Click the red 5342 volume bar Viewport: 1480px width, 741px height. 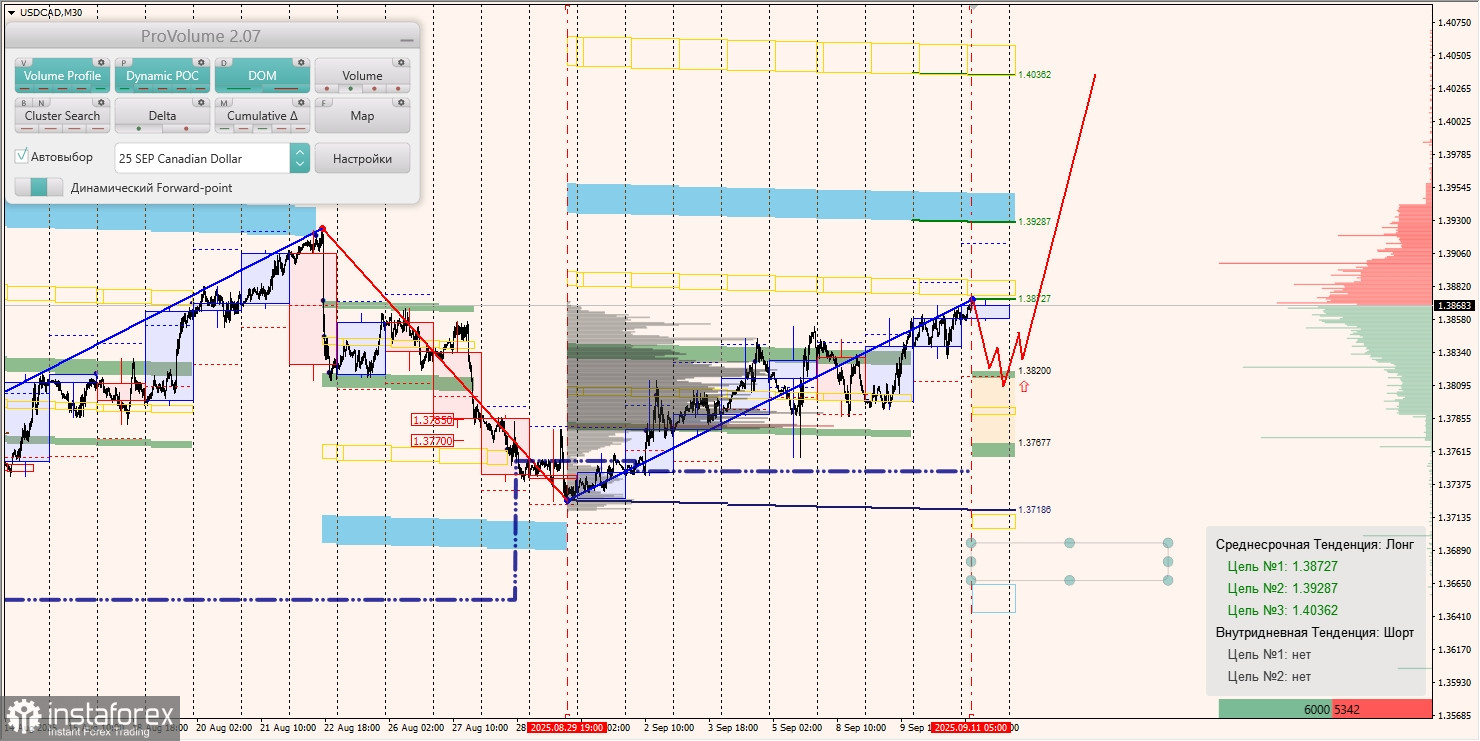coord(1382,709)
